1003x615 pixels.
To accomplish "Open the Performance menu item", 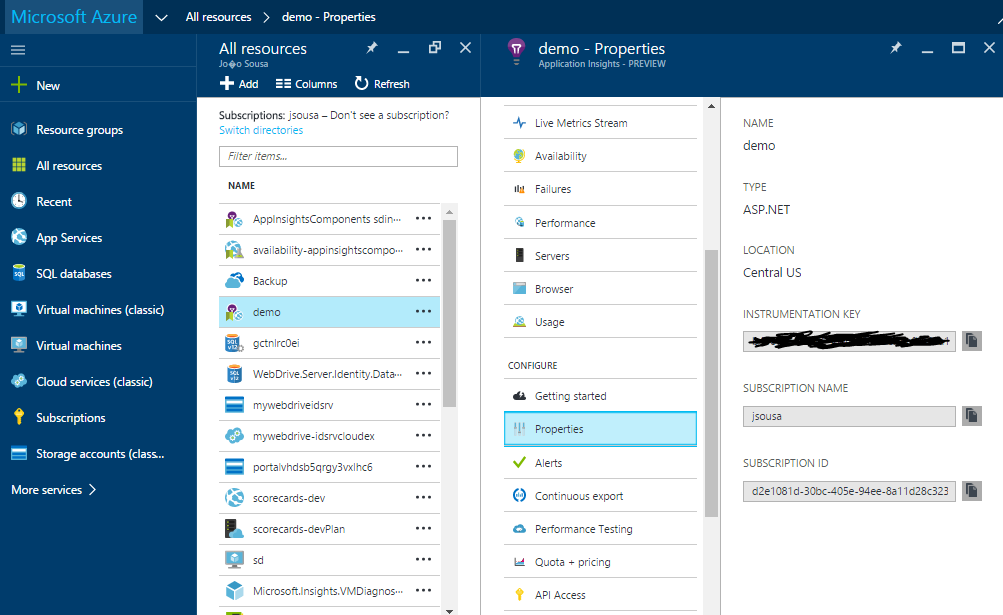I will point(600,223).
